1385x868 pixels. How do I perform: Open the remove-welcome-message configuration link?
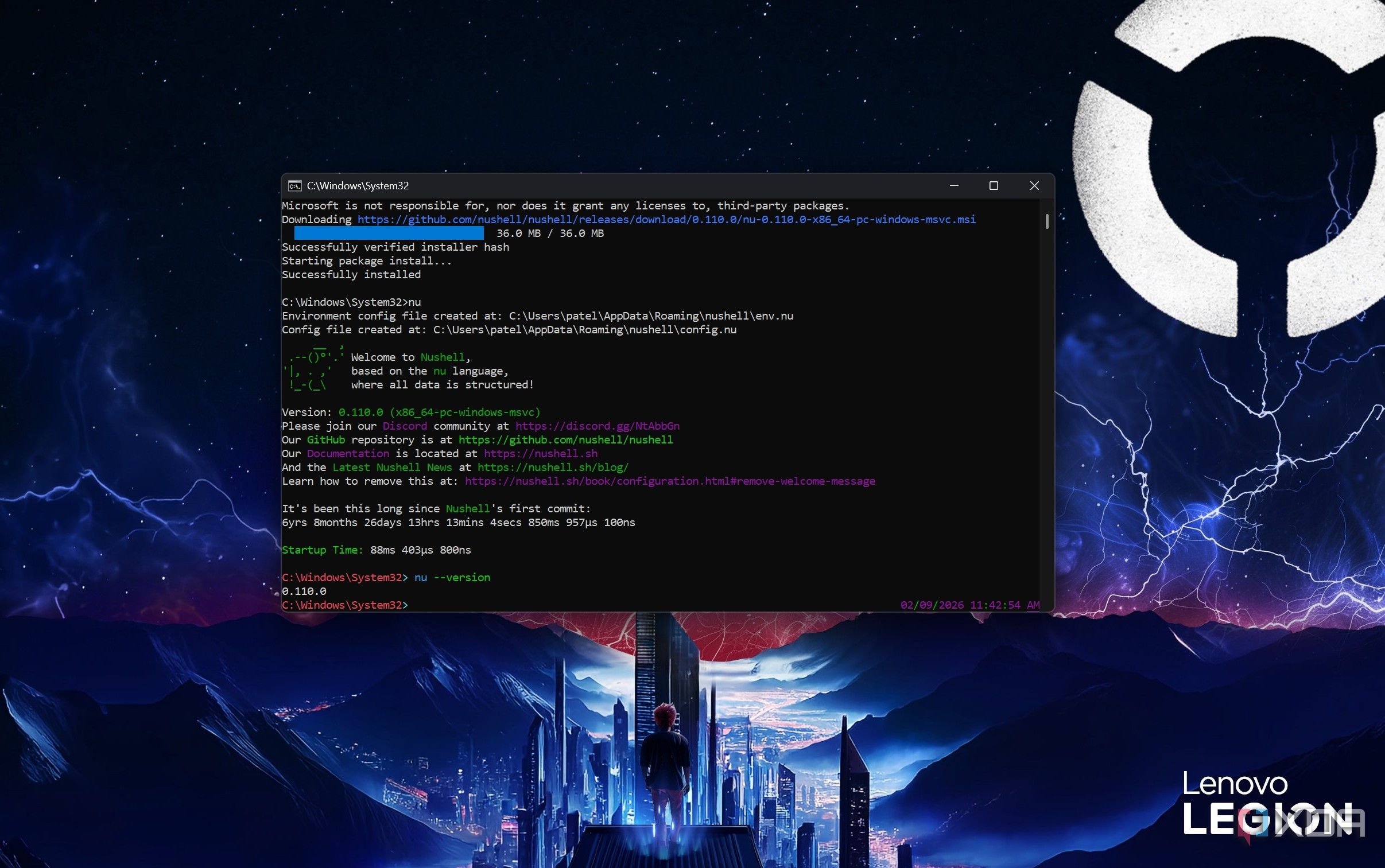669,481
